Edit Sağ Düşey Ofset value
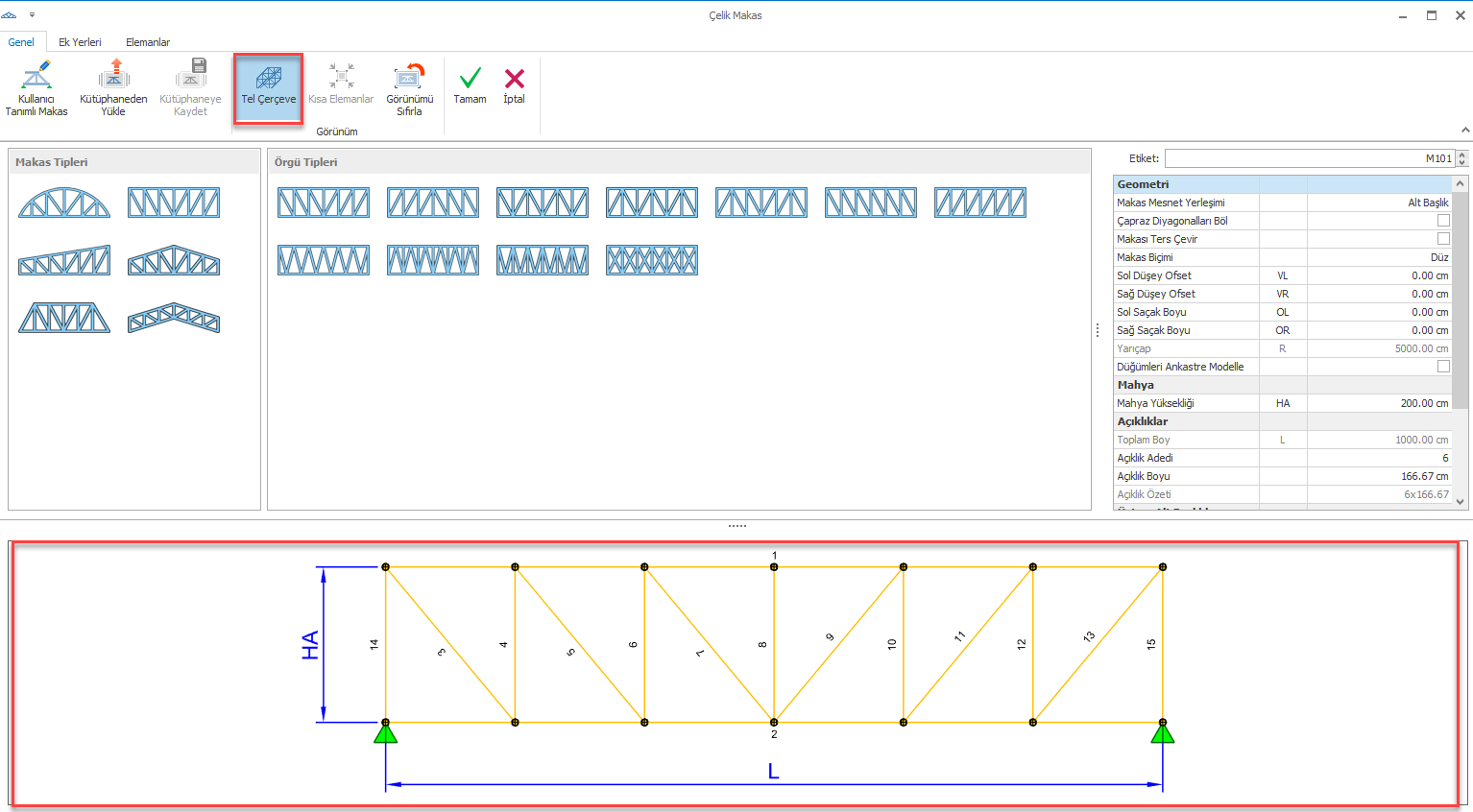 (1379, 294)
